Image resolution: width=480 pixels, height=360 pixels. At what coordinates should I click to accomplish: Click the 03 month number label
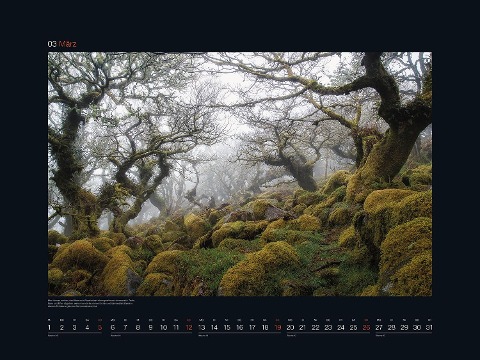click(52, 44)
